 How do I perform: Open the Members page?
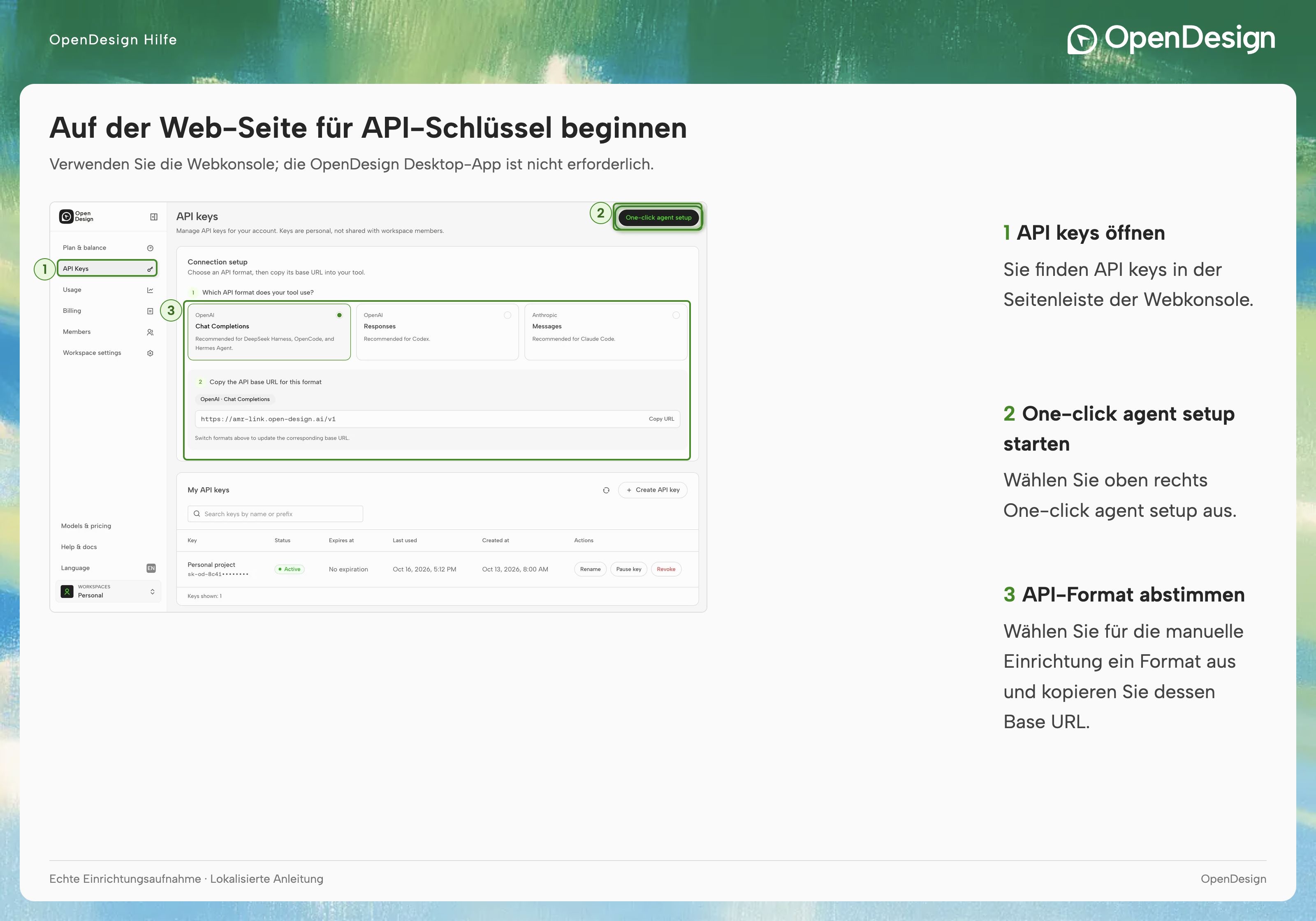pos(108,332)
